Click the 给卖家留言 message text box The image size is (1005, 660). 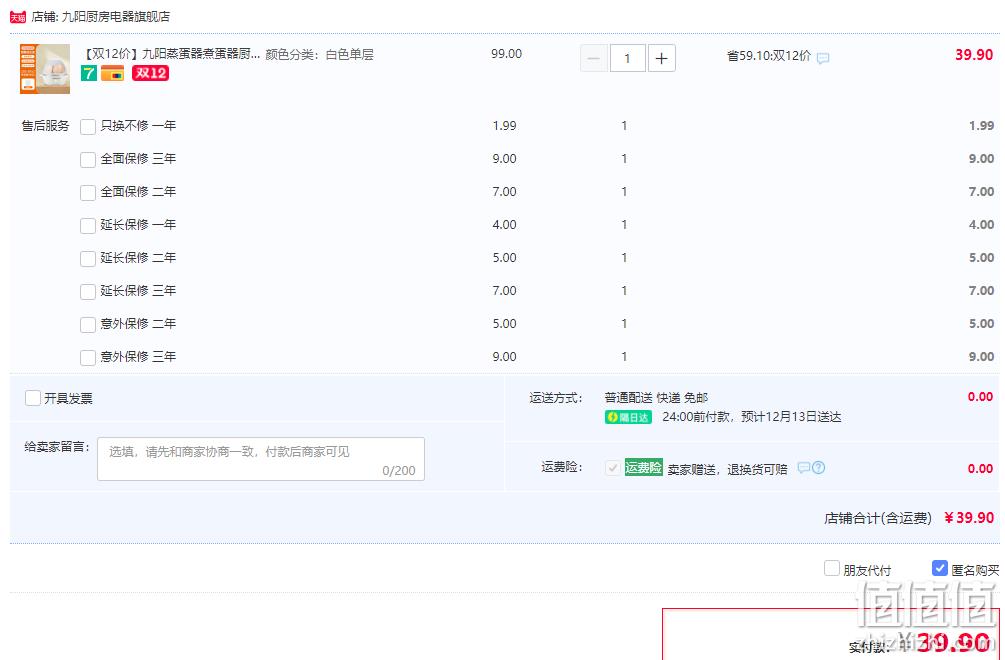pyautogui.click(x=261, y=459)
